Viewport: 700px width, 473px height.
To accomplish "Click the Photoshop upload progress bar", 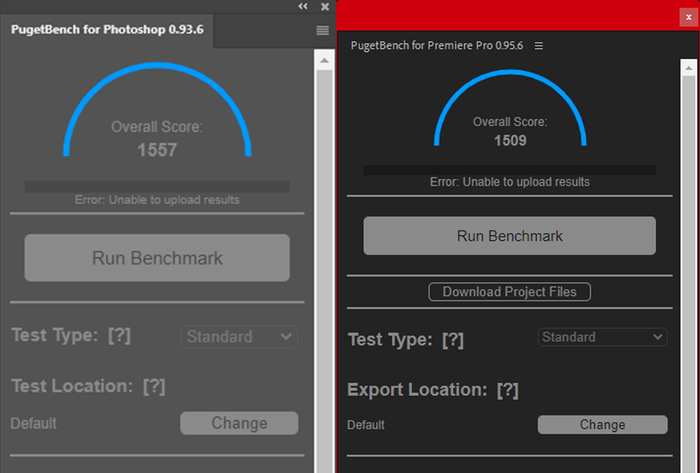I will (157, 187).
